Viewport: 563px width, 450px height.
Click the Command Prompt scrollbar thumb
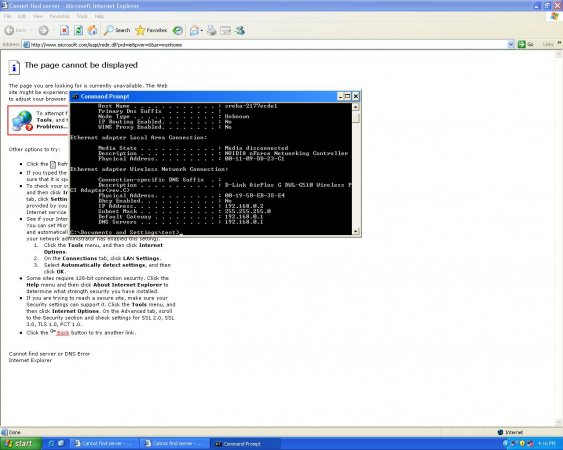tap(355, 117)
